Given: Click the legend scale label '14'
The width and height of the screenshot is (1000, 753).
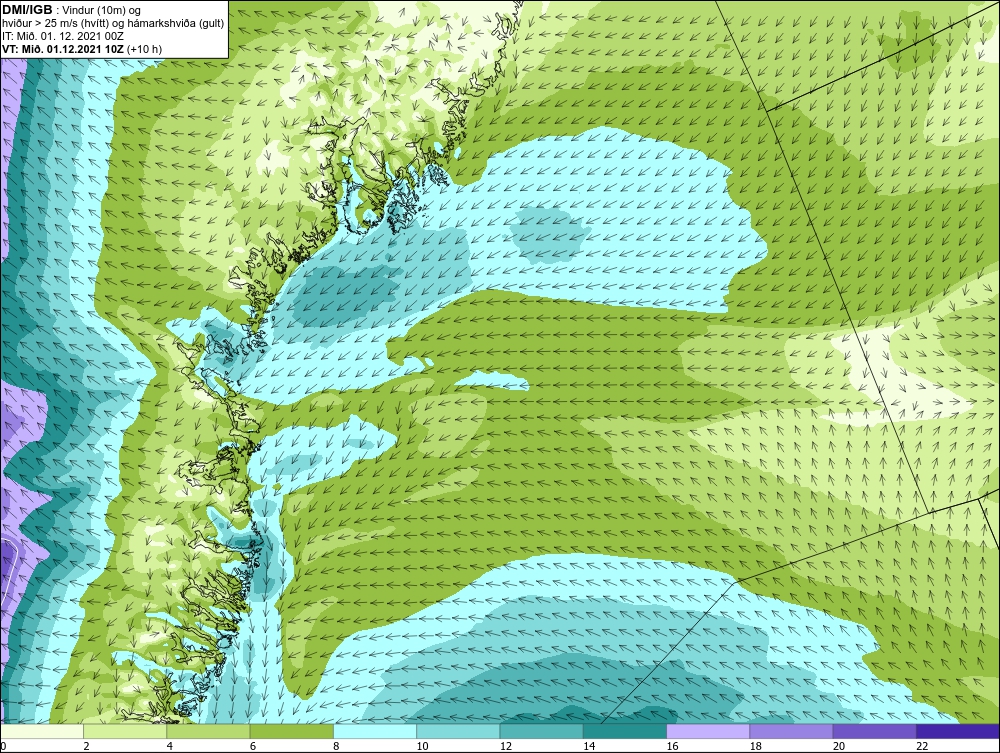Looking at the screenshot, I should coord(589,747).
